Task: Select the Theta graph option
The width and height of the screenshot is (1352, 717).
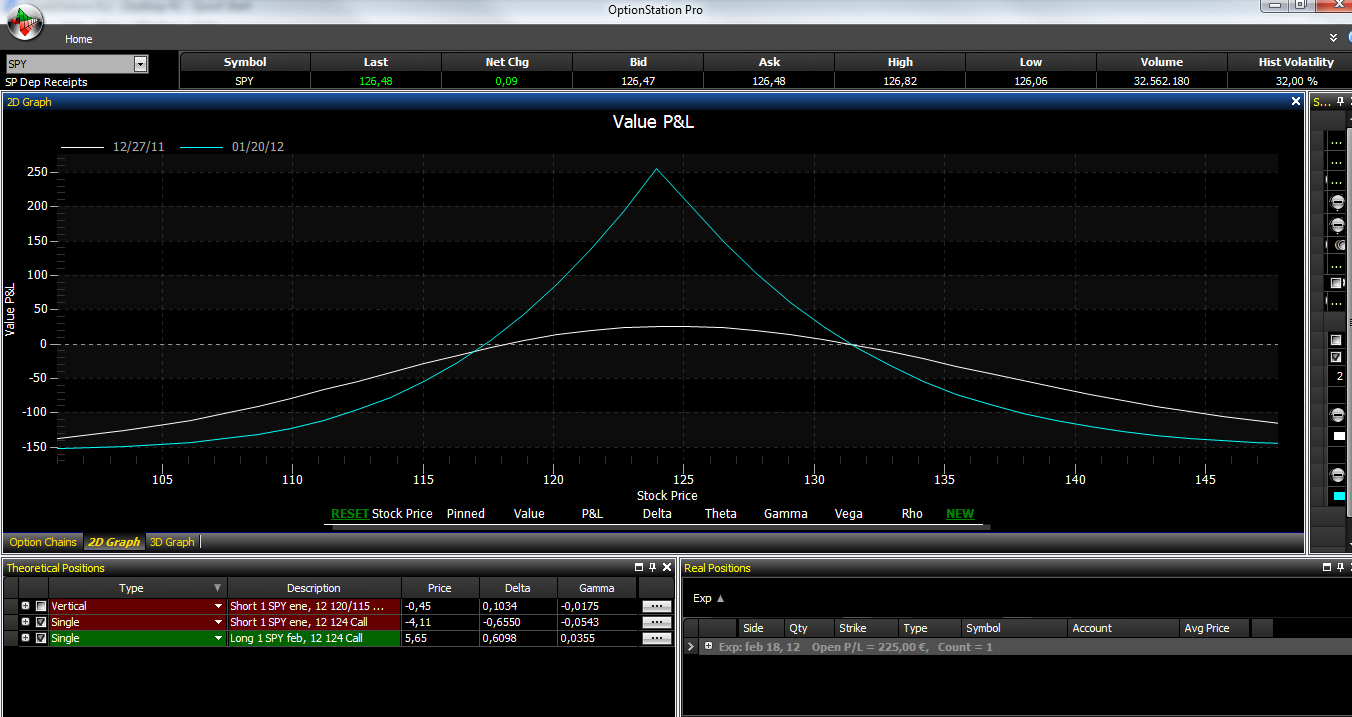Action: click(x=720, y=514)
